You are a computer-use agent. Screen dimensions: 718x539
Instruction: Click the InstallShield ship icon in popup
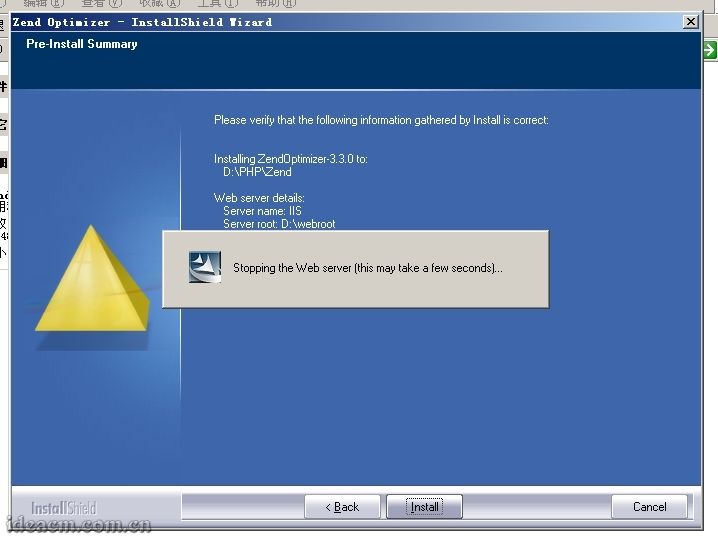pos(204,268)
